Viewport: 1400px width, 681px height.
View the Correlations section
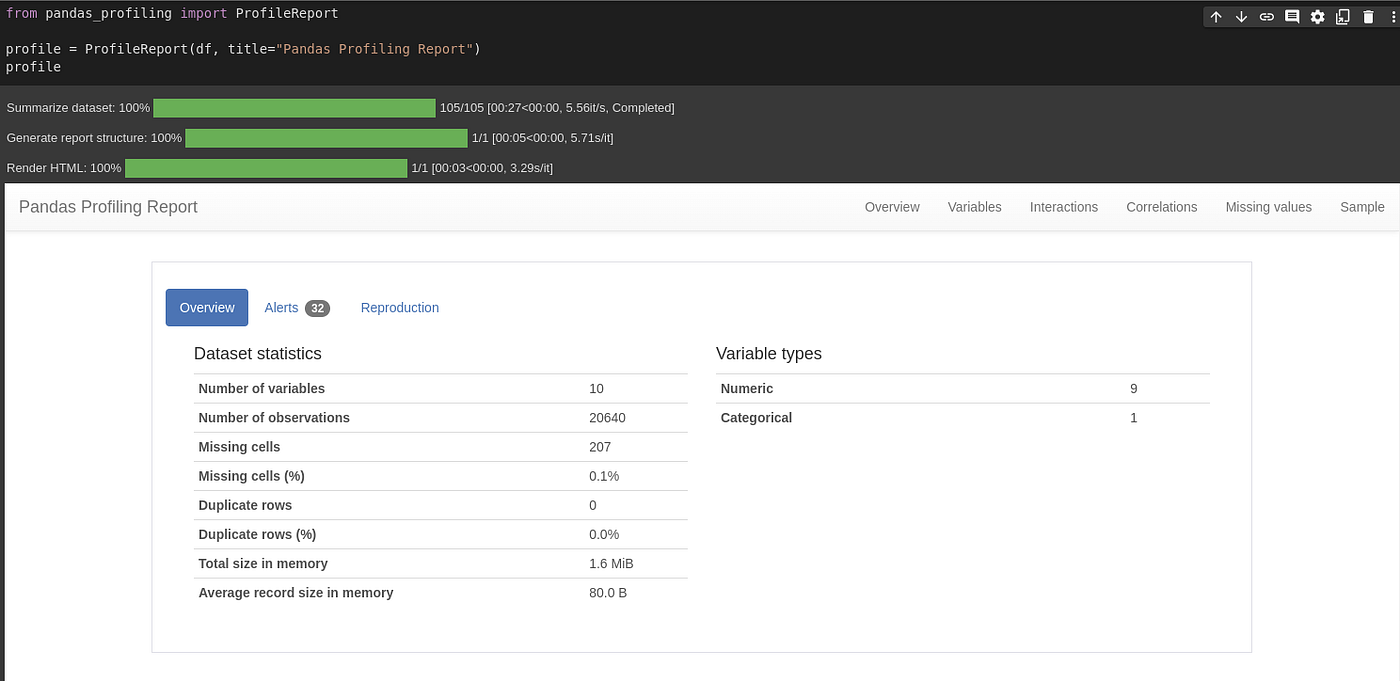1161,207
